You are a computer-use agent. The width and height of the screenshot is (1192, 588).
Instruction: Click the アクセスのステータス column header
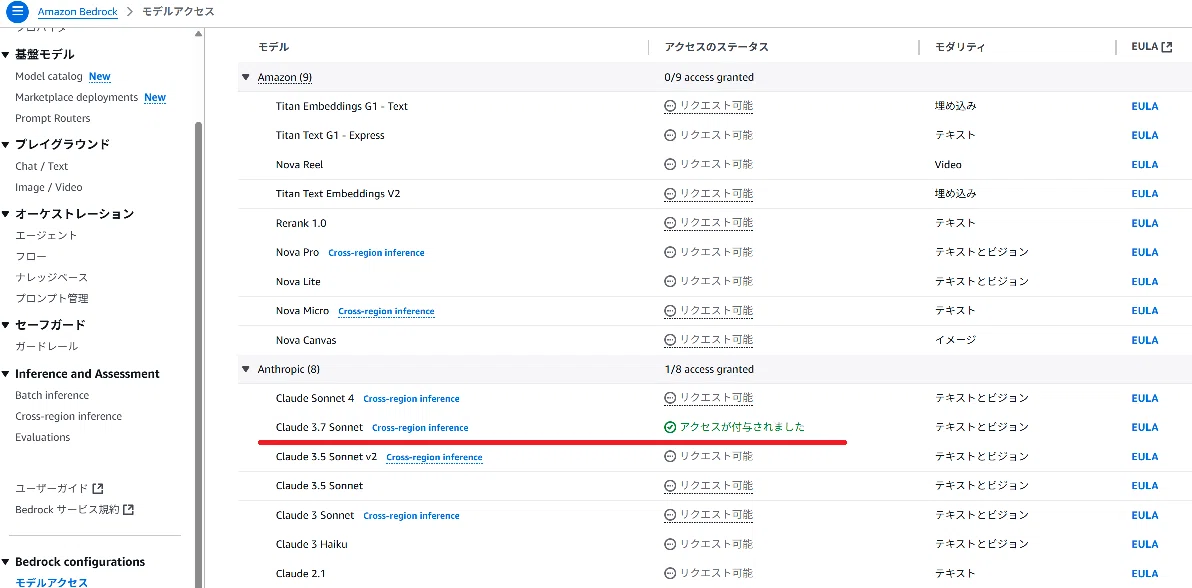716,47
